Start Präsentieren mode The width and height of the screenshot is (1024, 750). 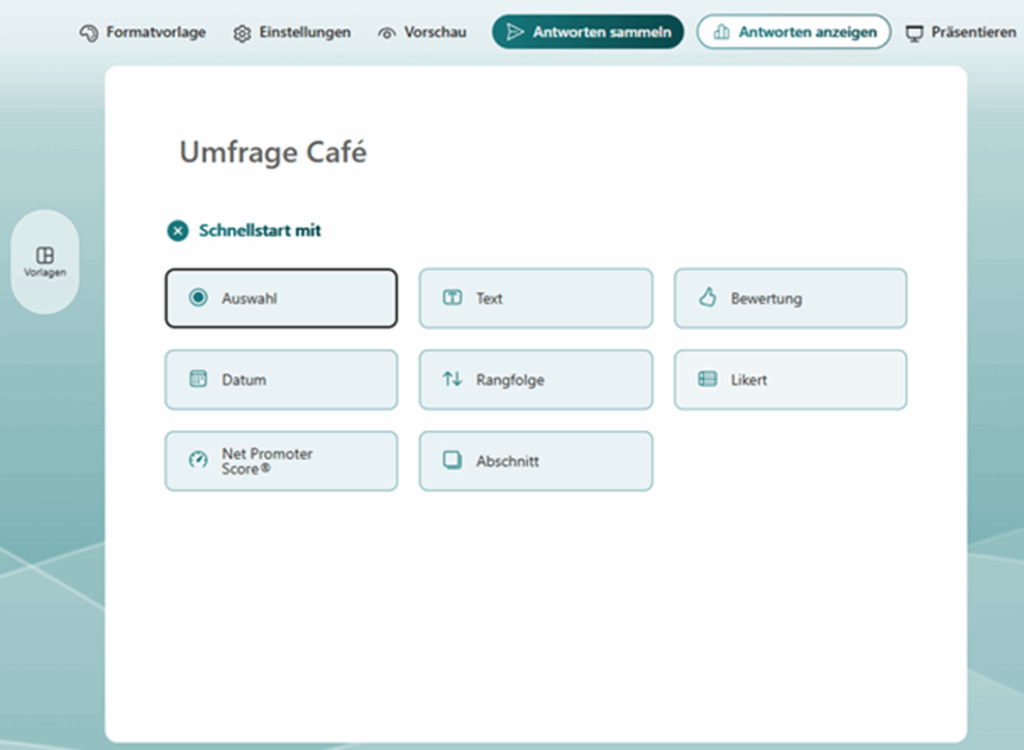tap(960, 32)
